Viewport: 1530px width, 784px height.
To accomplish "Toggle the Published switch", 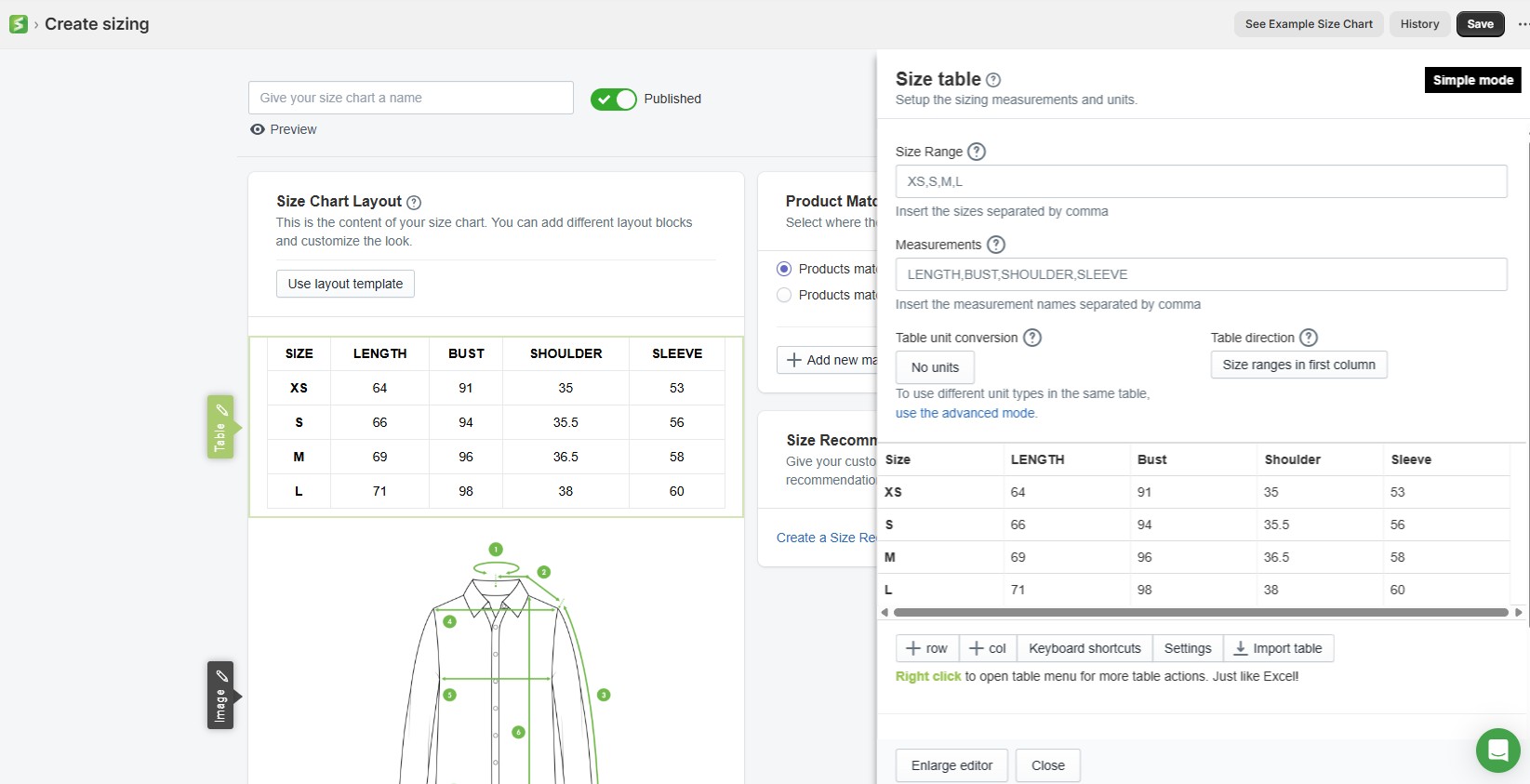I will click(614, 99).
